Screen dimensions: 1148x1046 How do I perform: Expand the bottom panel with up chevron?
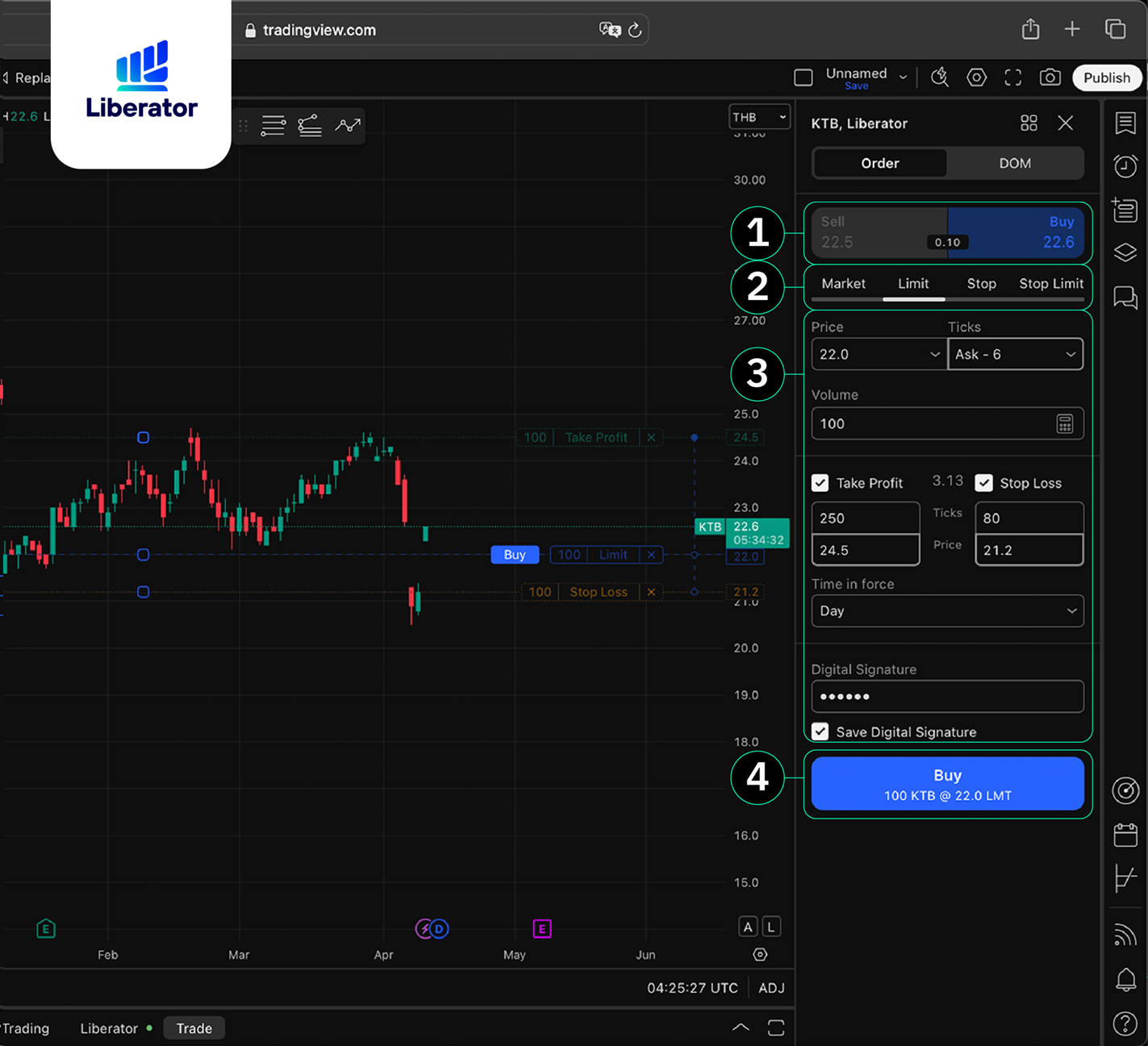(x=741, y=1027)
